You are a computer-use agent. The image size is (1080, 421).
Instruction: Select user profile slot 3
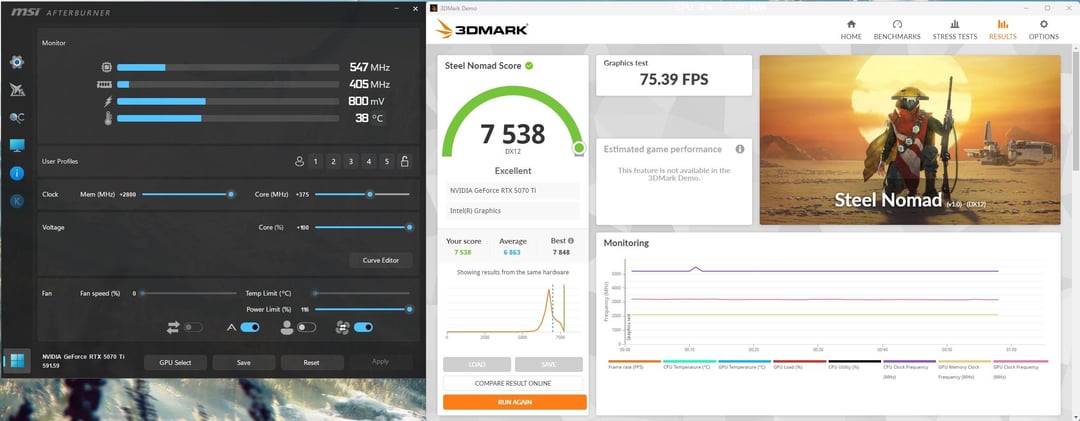click(351, 161)
